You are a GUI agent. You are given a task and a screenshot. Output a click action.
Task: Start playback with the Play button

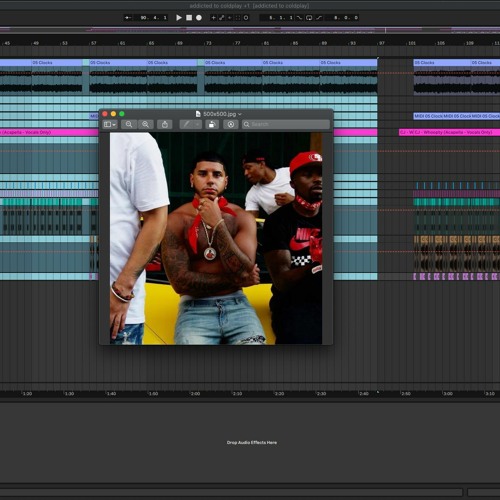179,18
